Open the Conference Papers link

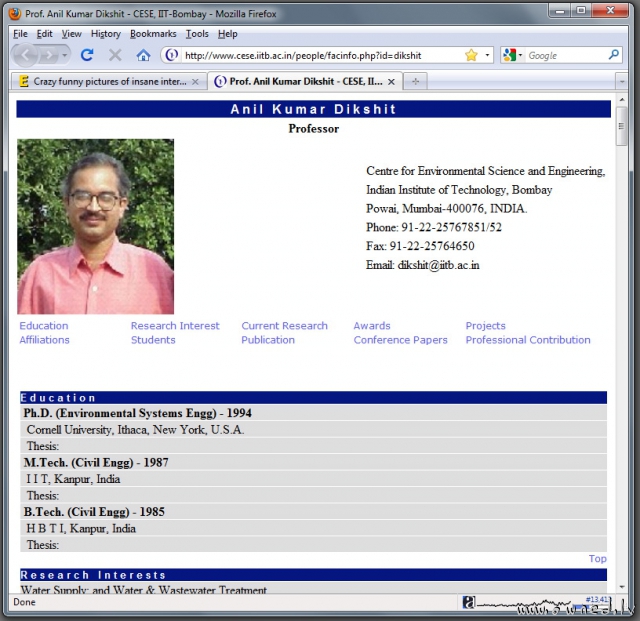400,340
